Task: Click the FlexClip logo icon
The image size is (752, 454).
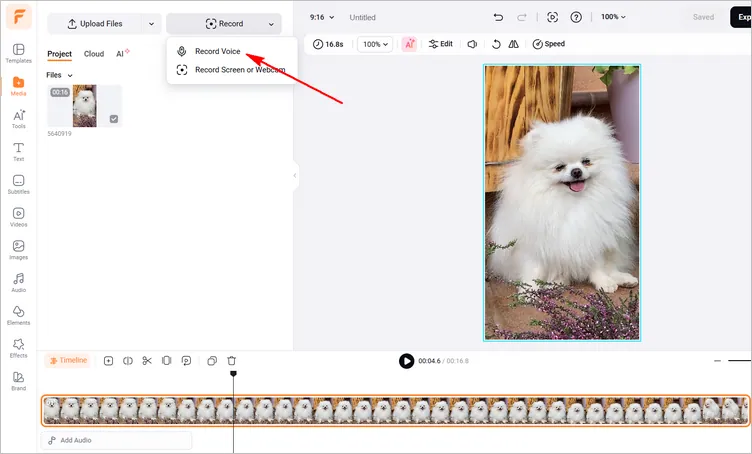Action: [x=19, y=17]
